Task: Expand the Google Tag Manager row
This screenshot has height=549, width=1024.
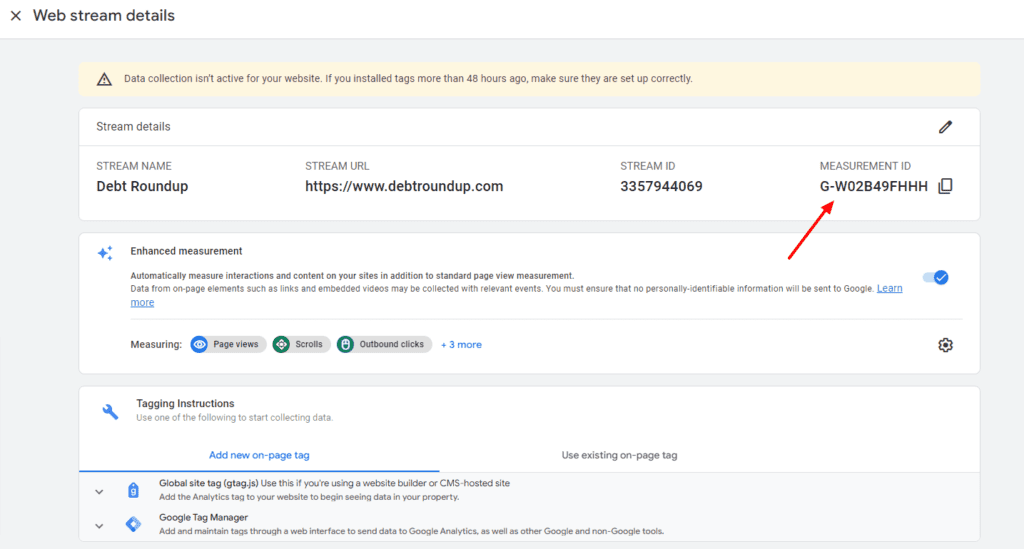Action: pyautogui.click(x=99, y=525)
